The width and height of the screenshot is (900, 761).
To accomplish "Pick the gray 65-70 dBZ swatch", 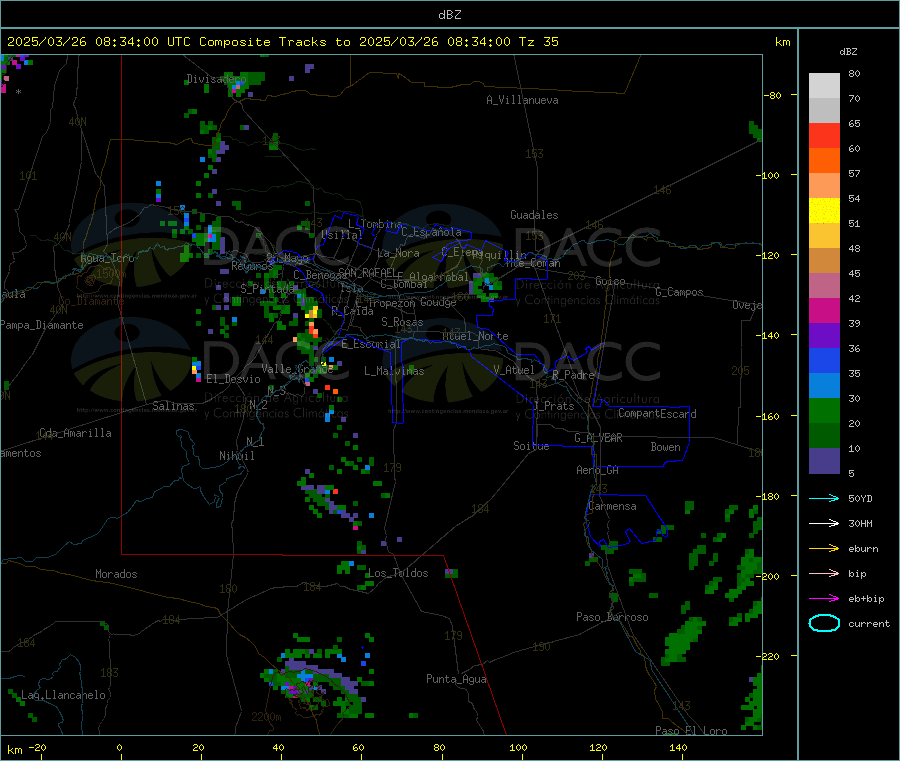I will click(824, 111).
